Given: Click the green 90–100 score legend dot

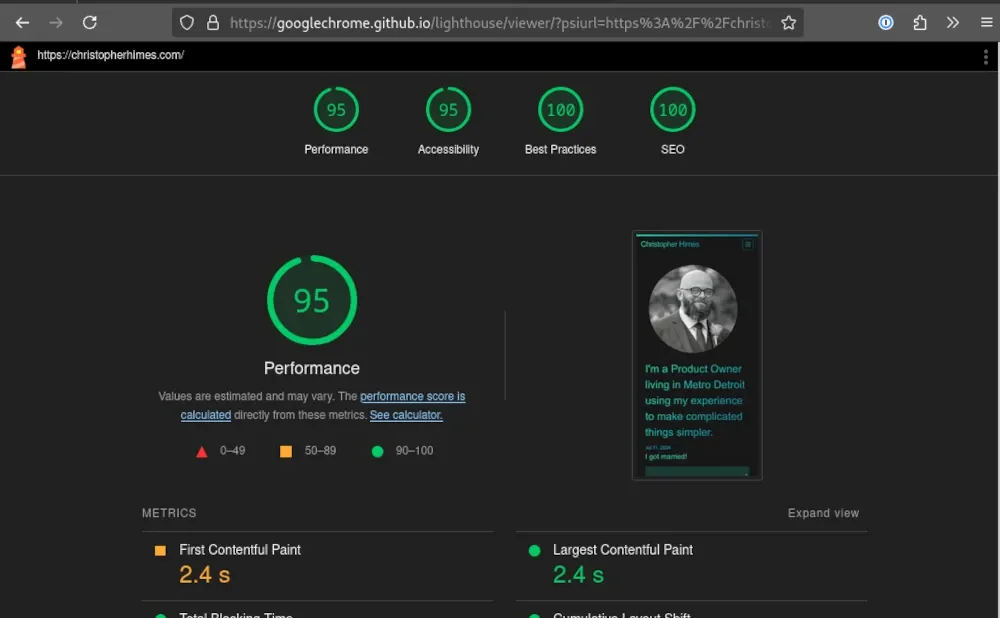Looking at the screenshot, I should coord(377,451).
